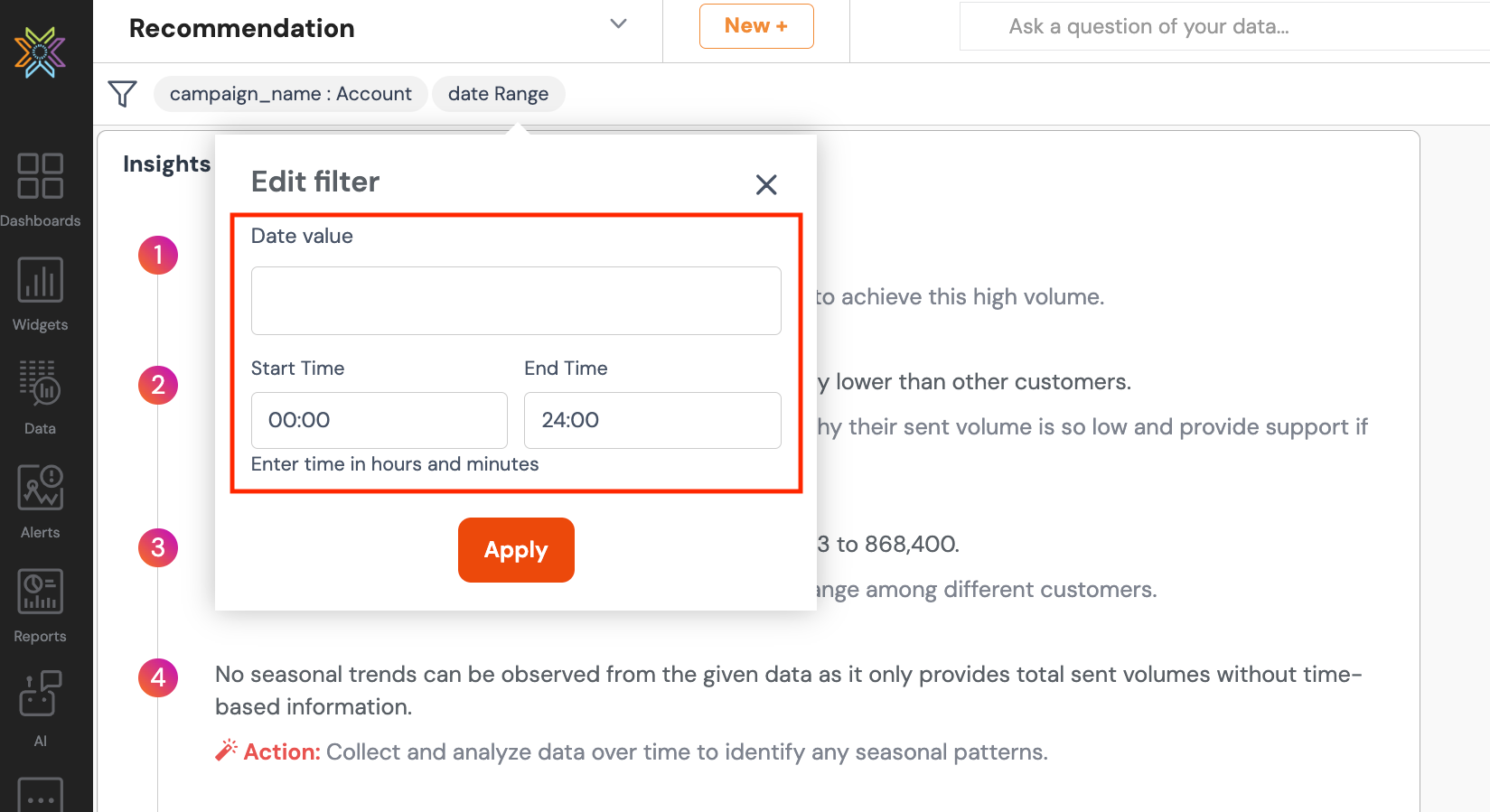Viewport: 1490px width, 812px height.
Task: Go to the Data section icon
Action: pos(41,383)
